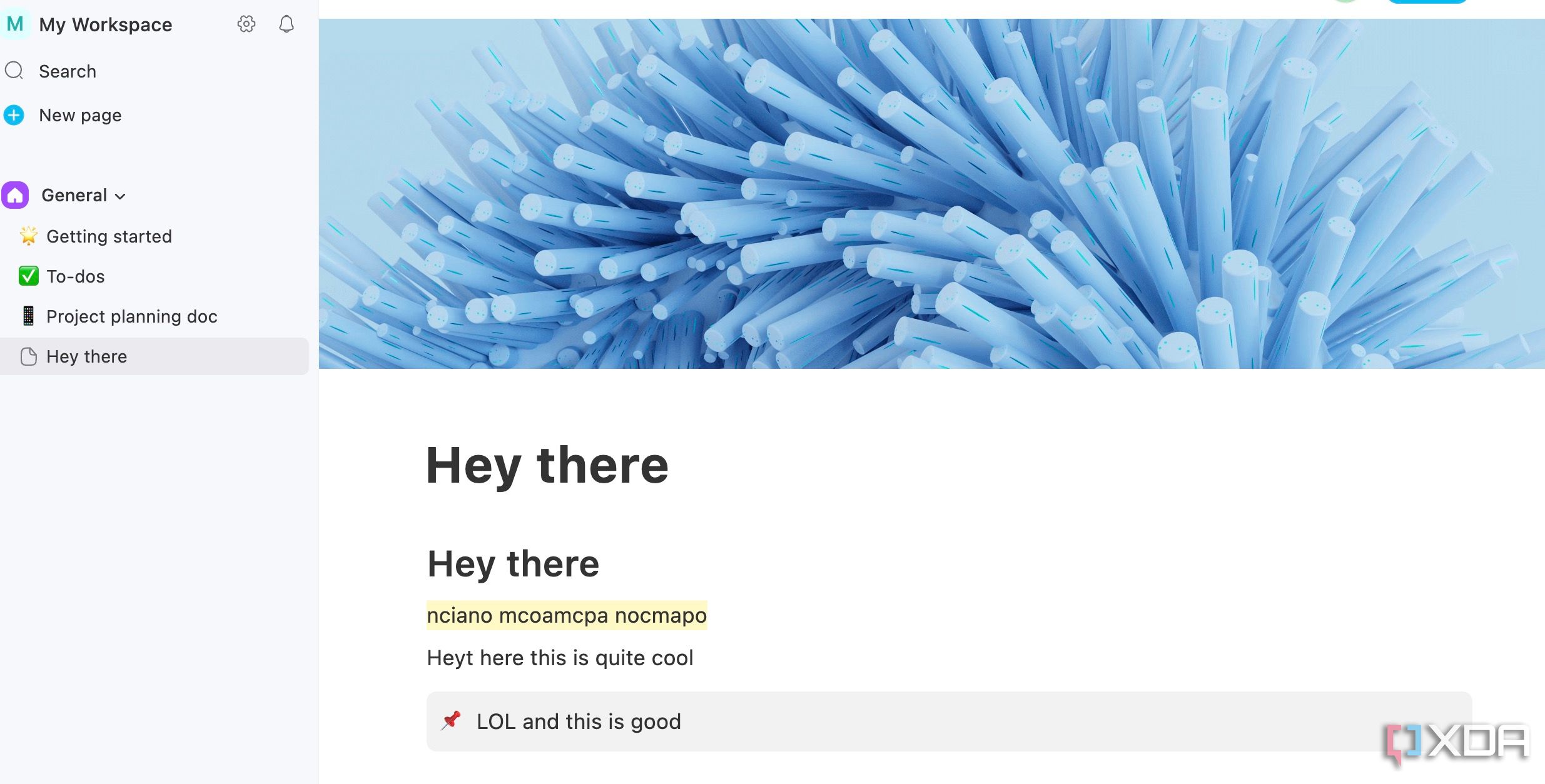Click the General section home icon

point(16,195)
